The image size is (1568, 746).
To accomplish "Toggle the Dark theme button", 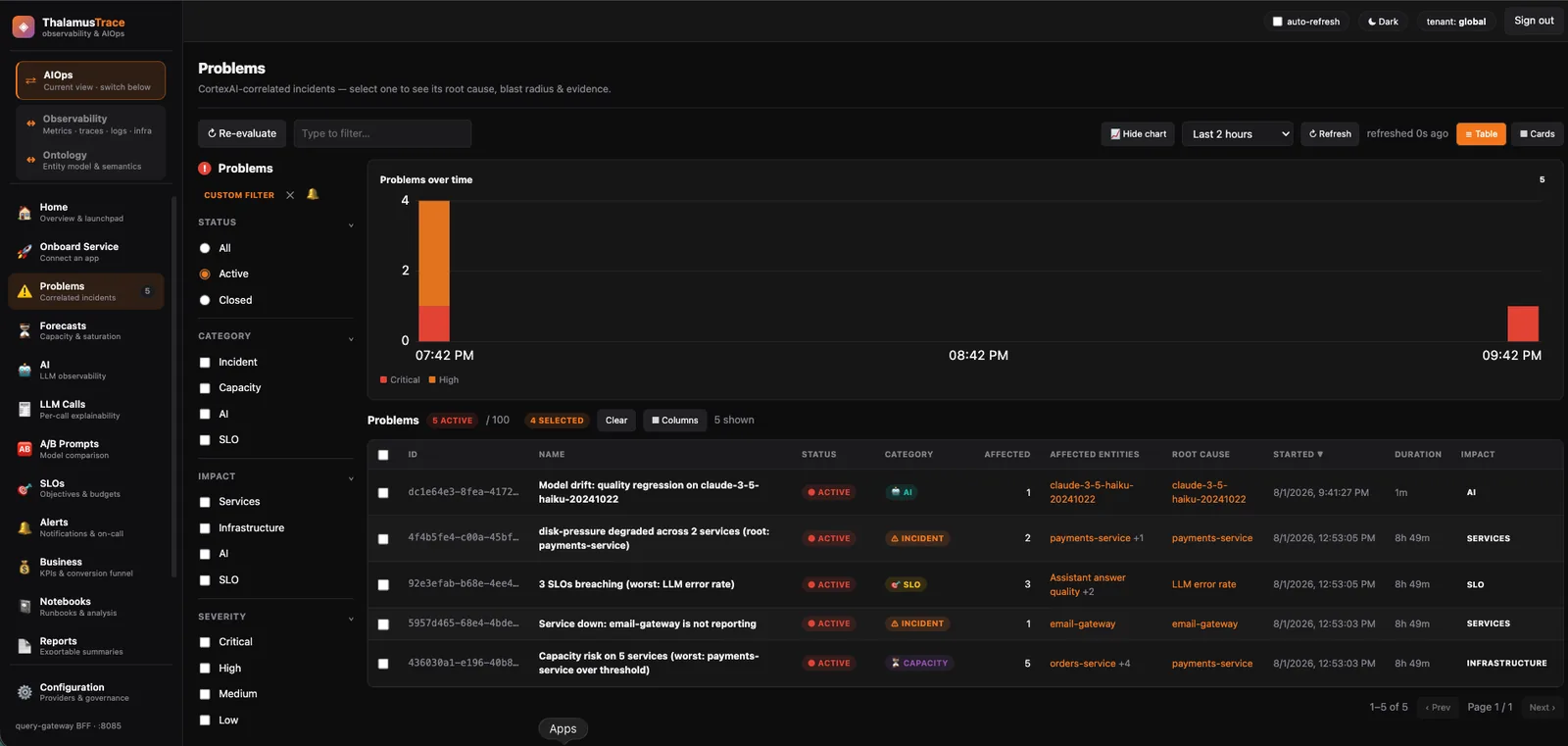I will (x=1383, y=22).
